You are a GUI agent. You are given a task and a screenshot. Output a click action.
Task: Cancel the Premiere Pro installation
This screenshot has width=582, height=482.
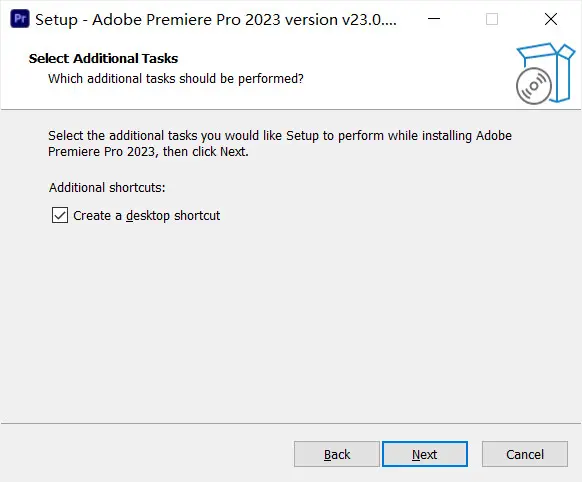(525, 454)
